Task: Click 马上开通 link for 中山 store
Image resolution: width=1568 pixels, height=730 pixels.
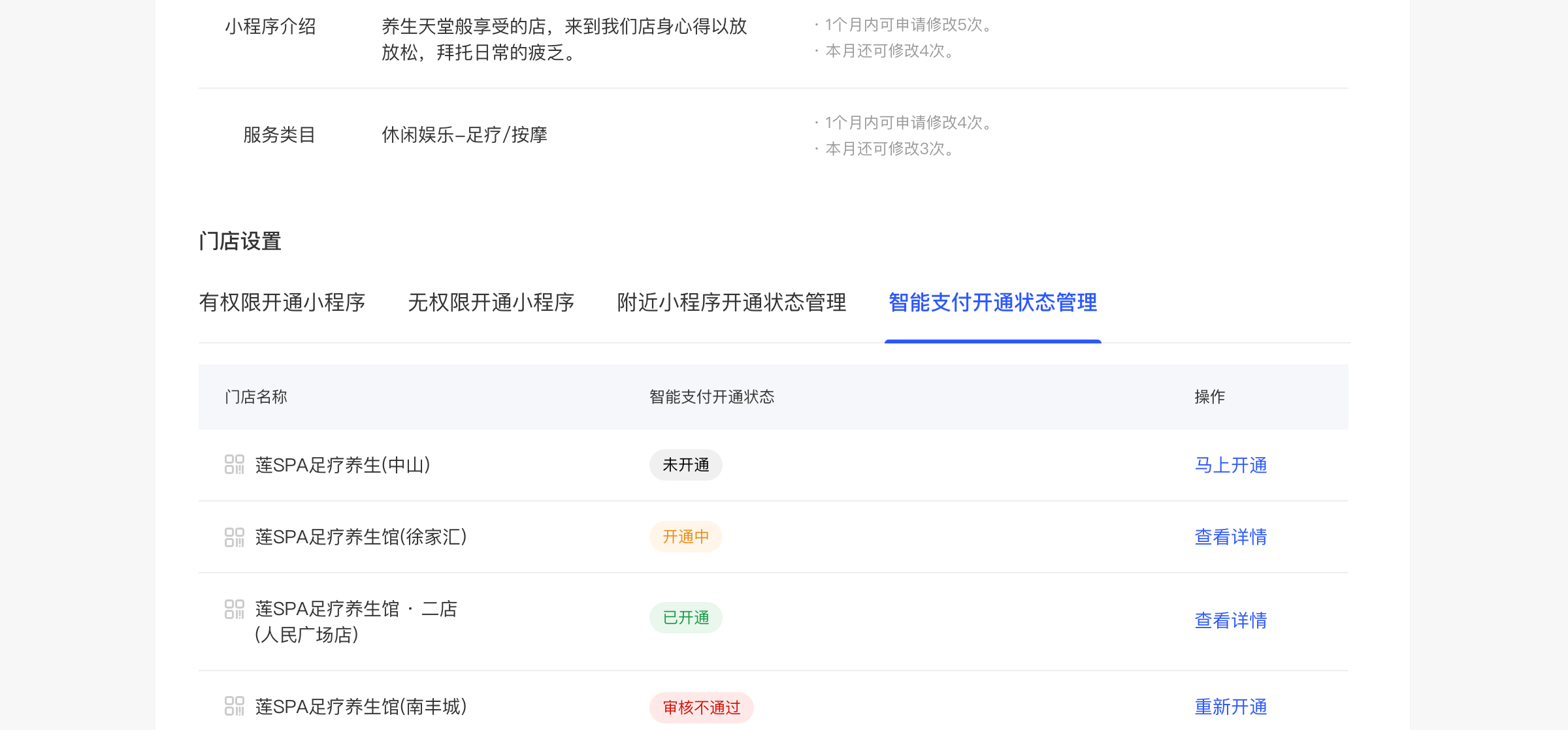Action: pyautogui.click(x=1230, y=465)
